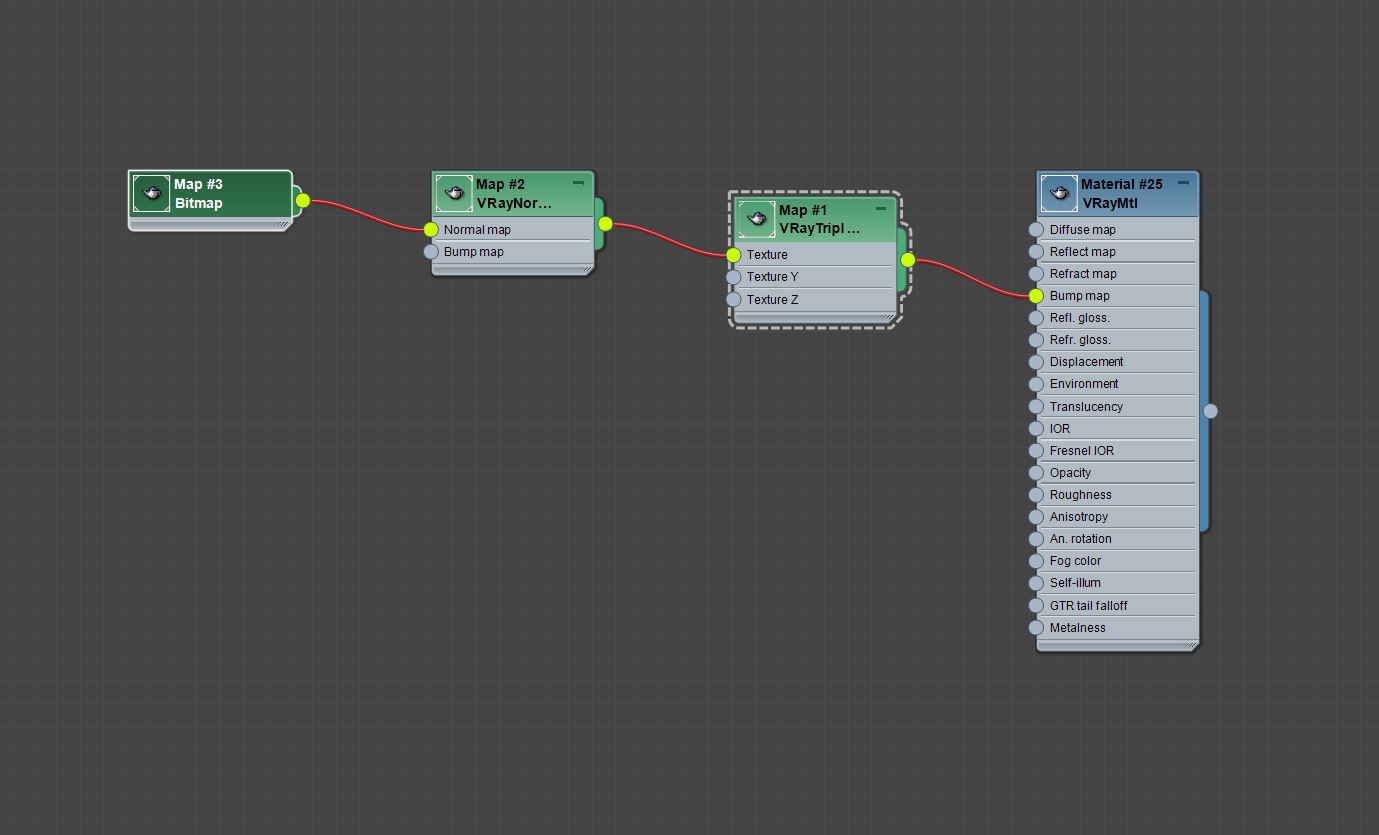
Task: Click the Diffuse map input socket
Action: click(1036, 230)
